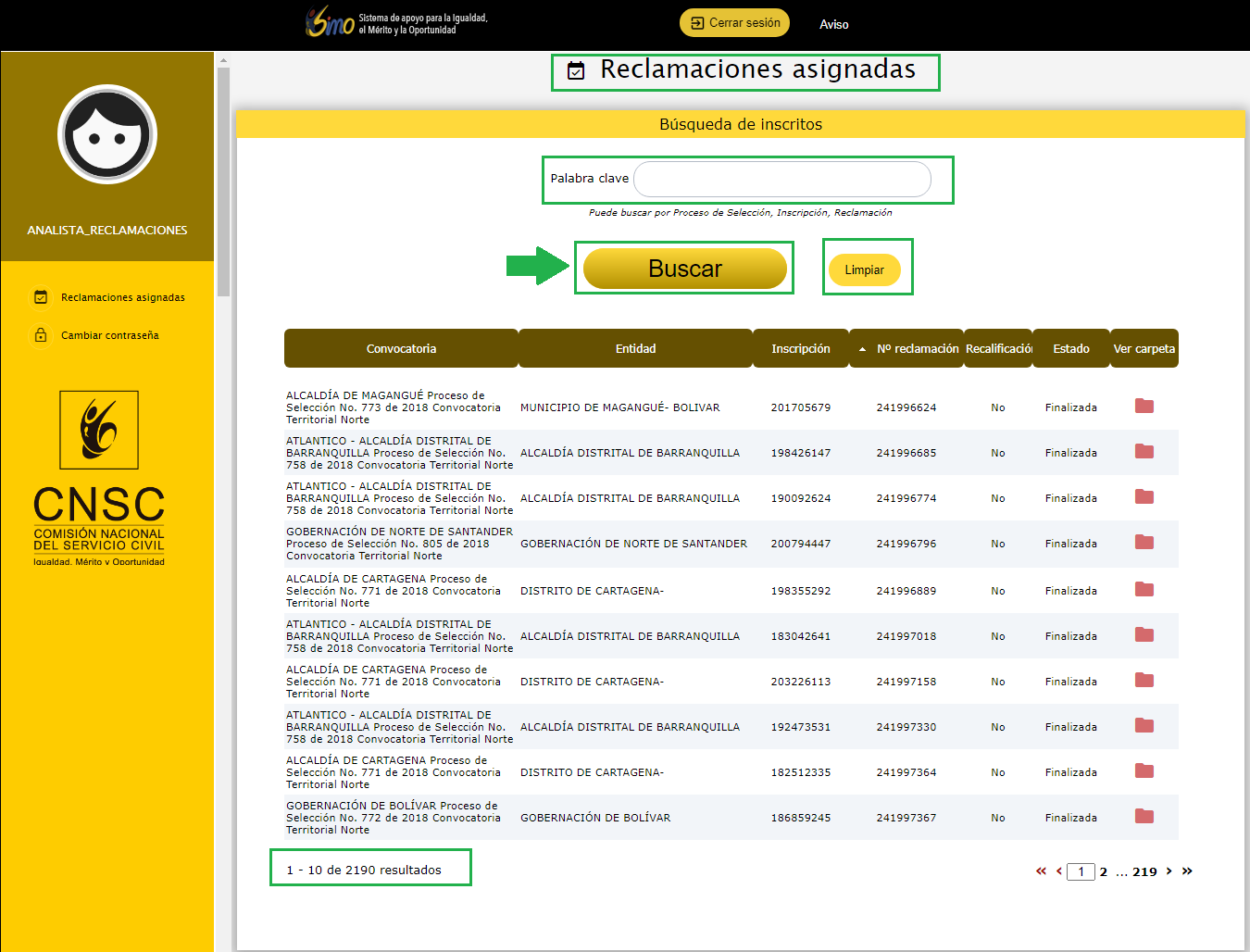This screenshot has height=952, width=1250.
Task: Click Limpiar to clear search
Action: point(864,270)
